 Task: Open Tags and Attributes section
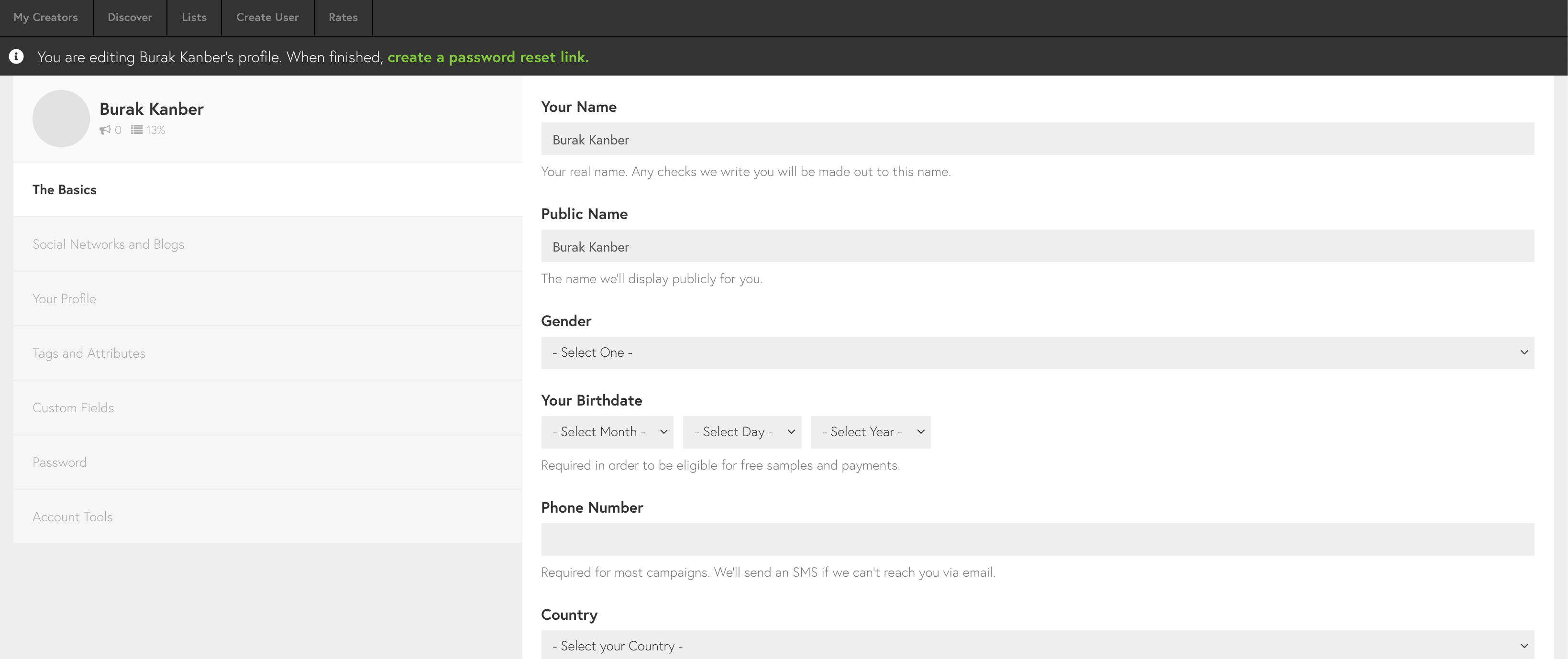click(x=268, y=353)
